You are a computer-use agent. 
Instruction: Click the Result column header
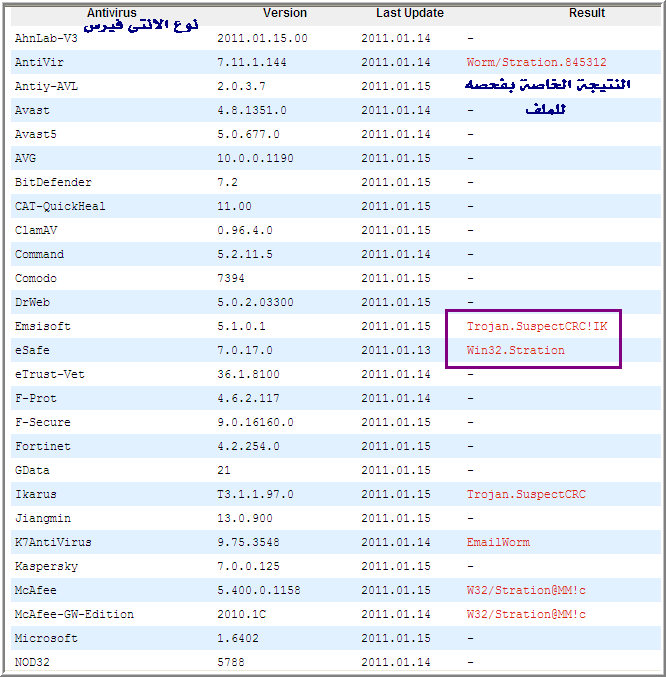pos(587,13)
